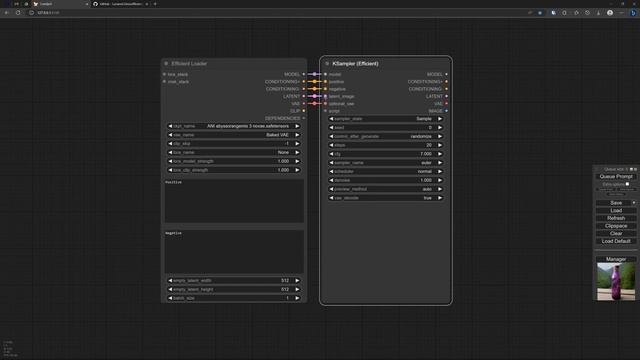Screen dimensions: 640x360
Task: Click the DEPENDENCIES output port on Efficient Loader
Action: tap(304, 118)
